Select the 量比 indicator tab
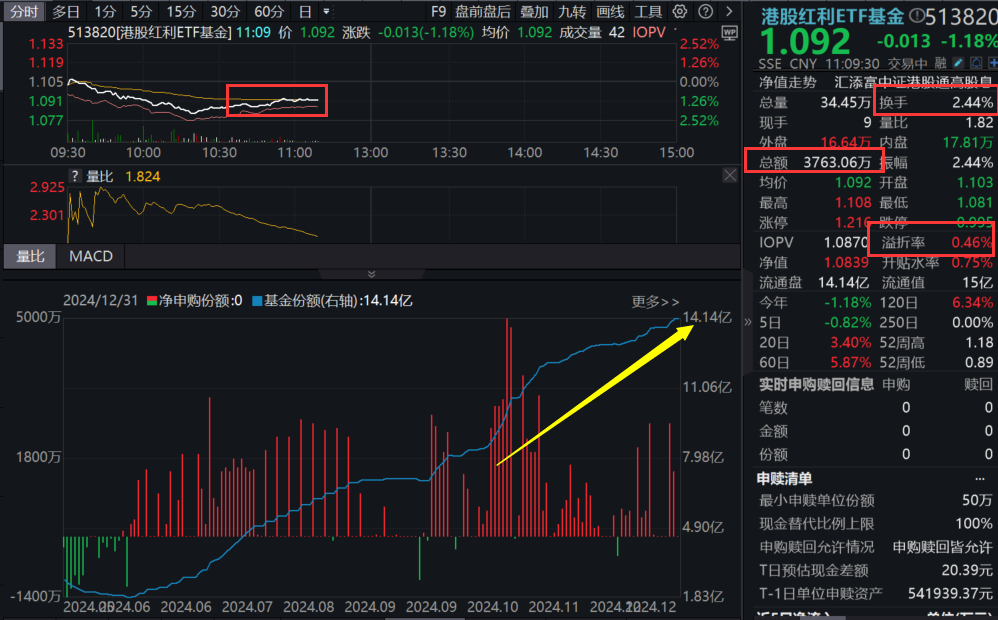This screenshot has height=620, width=998. click(30, 257)
